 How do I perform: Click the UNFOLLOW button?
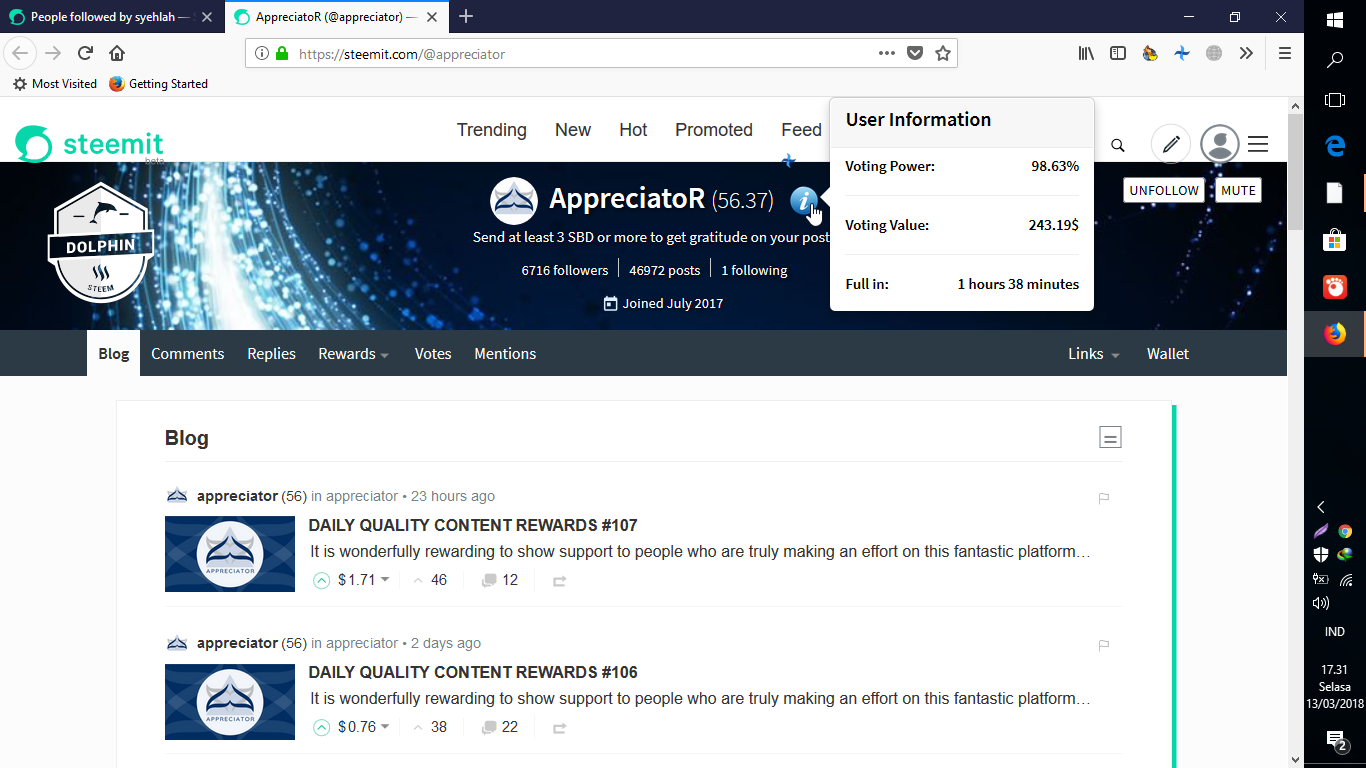click(x=1163, y=190)
